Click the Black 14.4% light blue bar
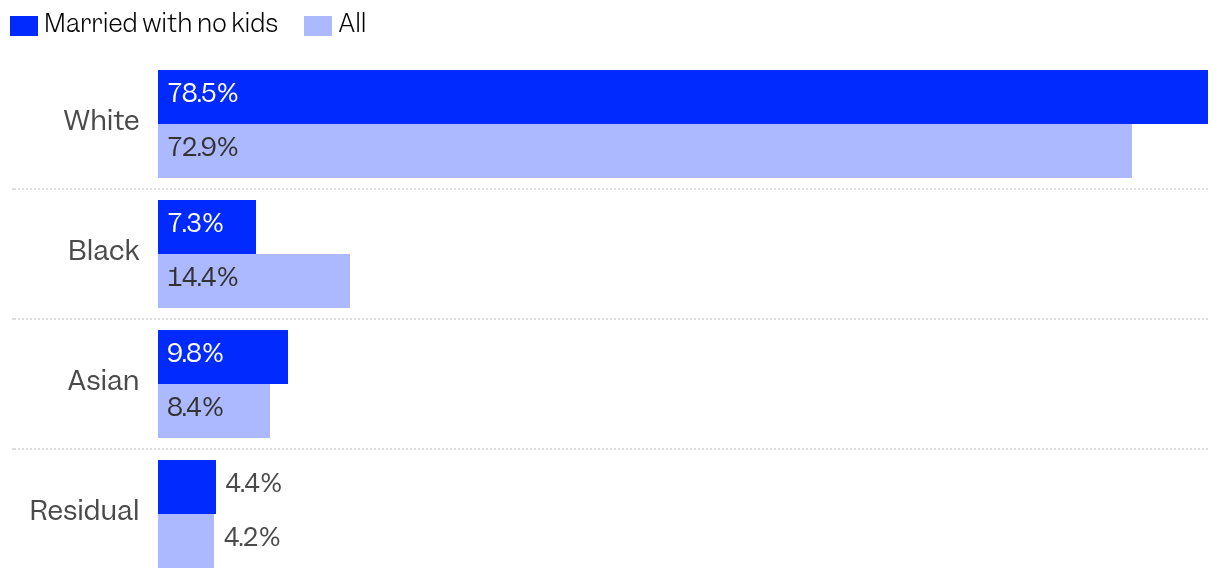 click(254, 281)
